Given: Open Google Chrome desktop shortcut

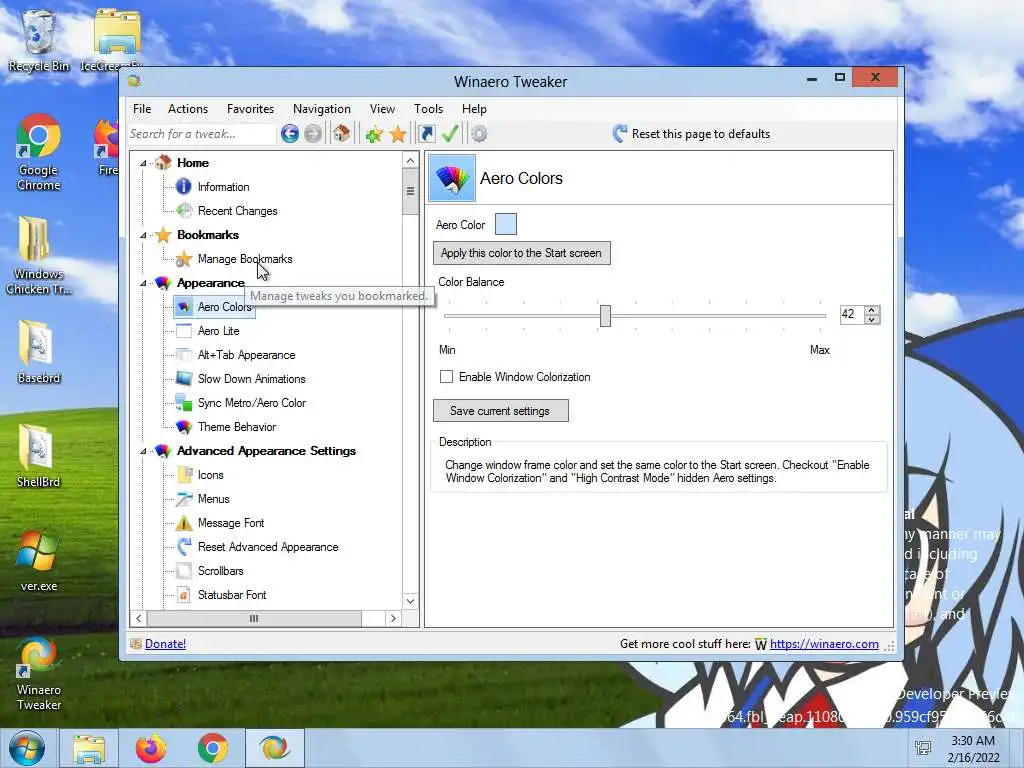Looking at the screenshot, I should (39, 152).
